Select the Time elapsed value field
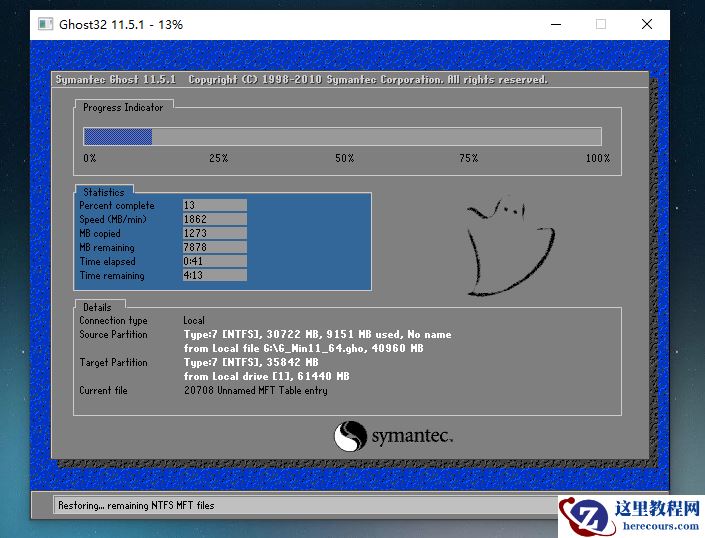The image size is (705, 538). [214, 262]
